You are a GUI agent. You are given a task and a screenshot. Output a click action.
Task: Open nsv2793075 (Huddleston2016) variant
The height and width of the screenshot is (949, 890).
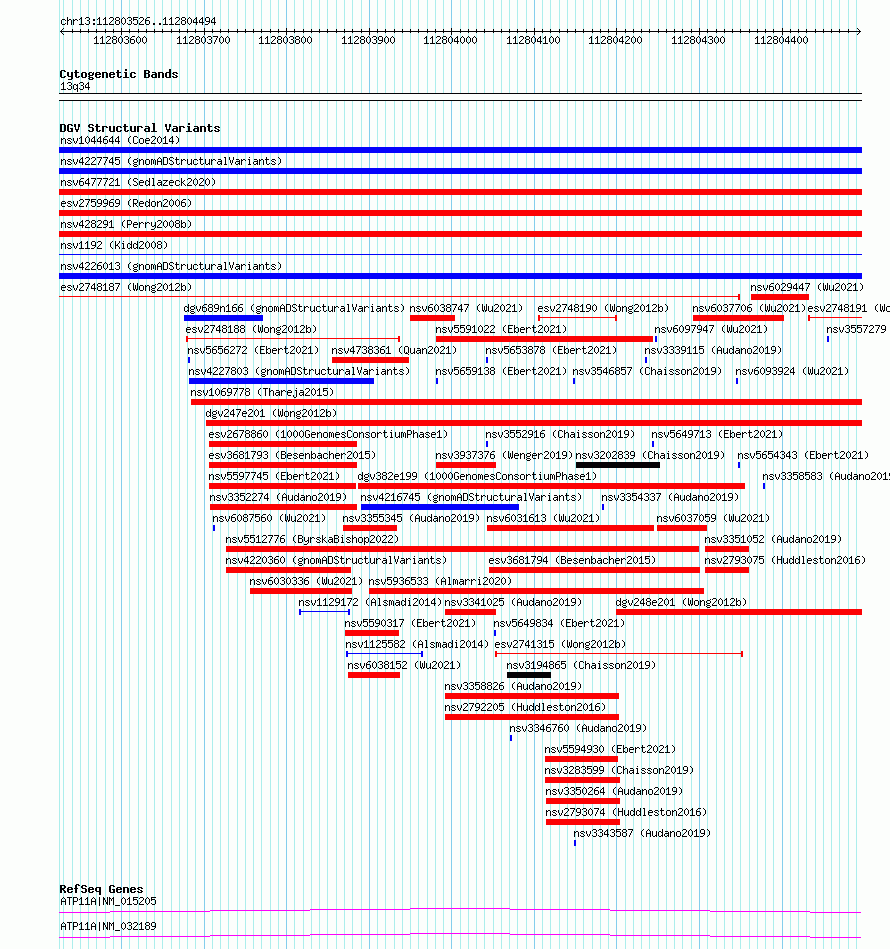785,560
